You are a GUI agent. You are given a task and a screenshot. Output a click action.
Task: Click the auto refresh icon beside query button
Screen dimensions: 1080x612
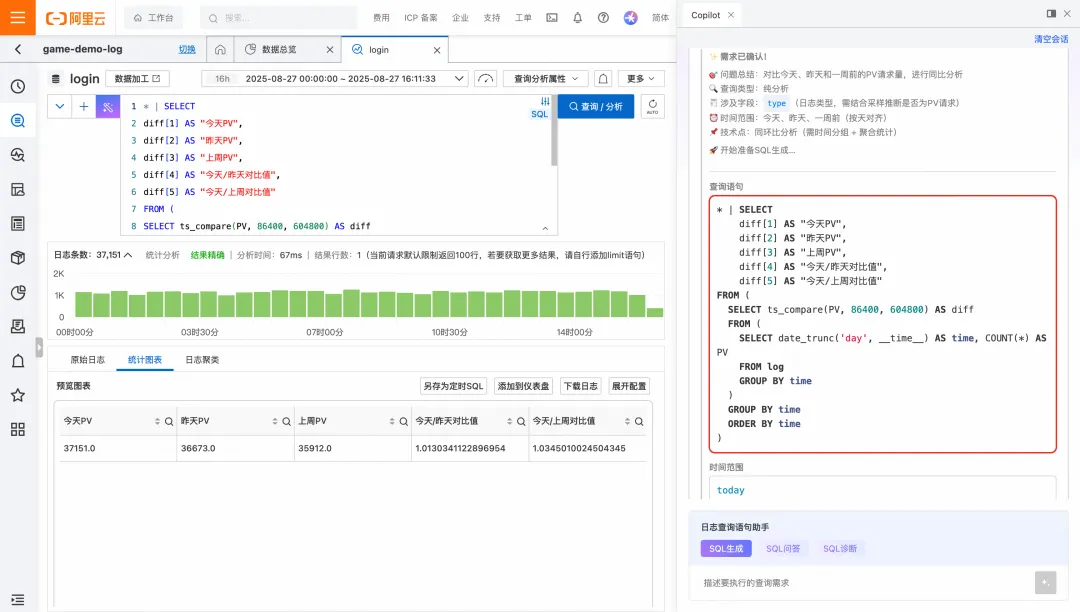652,107
